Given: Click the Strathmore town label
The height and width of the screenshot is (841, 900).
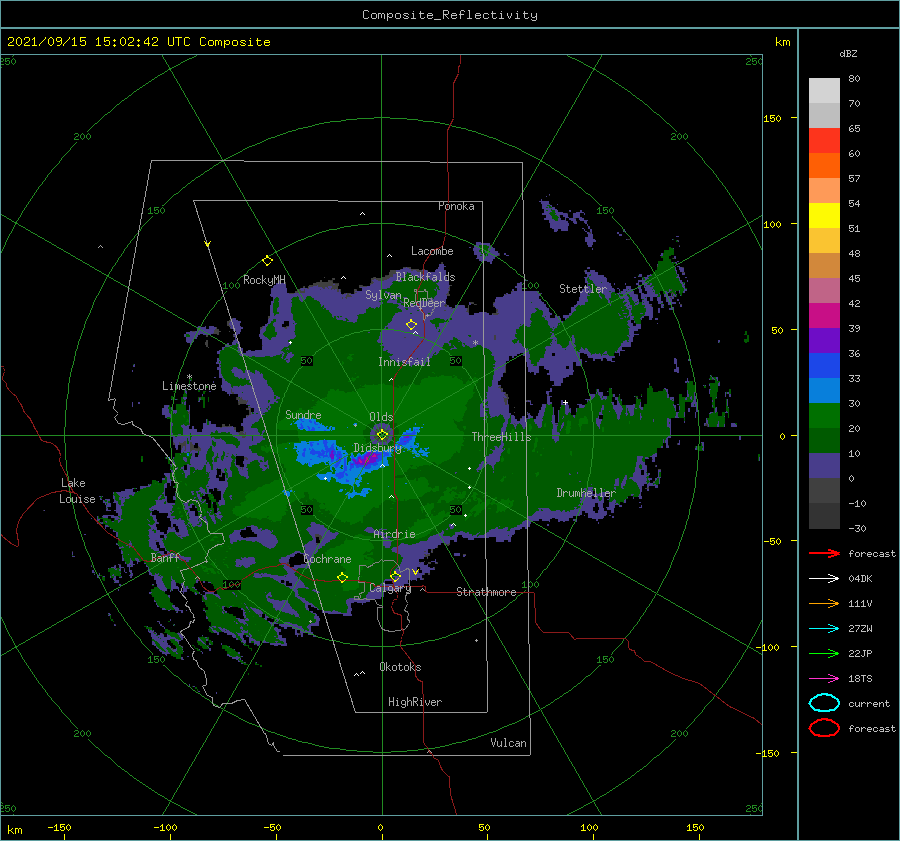Looking at the screenshot, I should (486, 592).
